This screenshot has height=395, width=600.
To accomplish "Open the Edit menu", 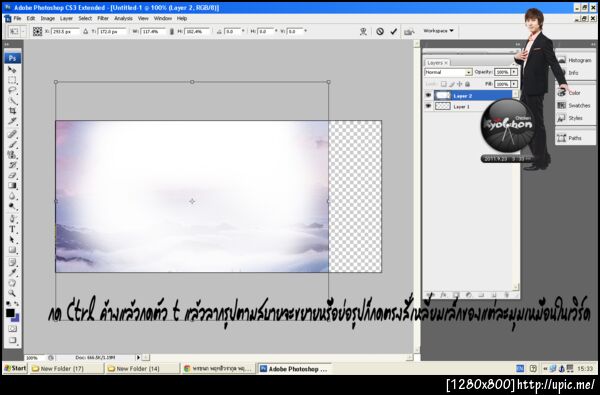I will click(x=31, y=18).
